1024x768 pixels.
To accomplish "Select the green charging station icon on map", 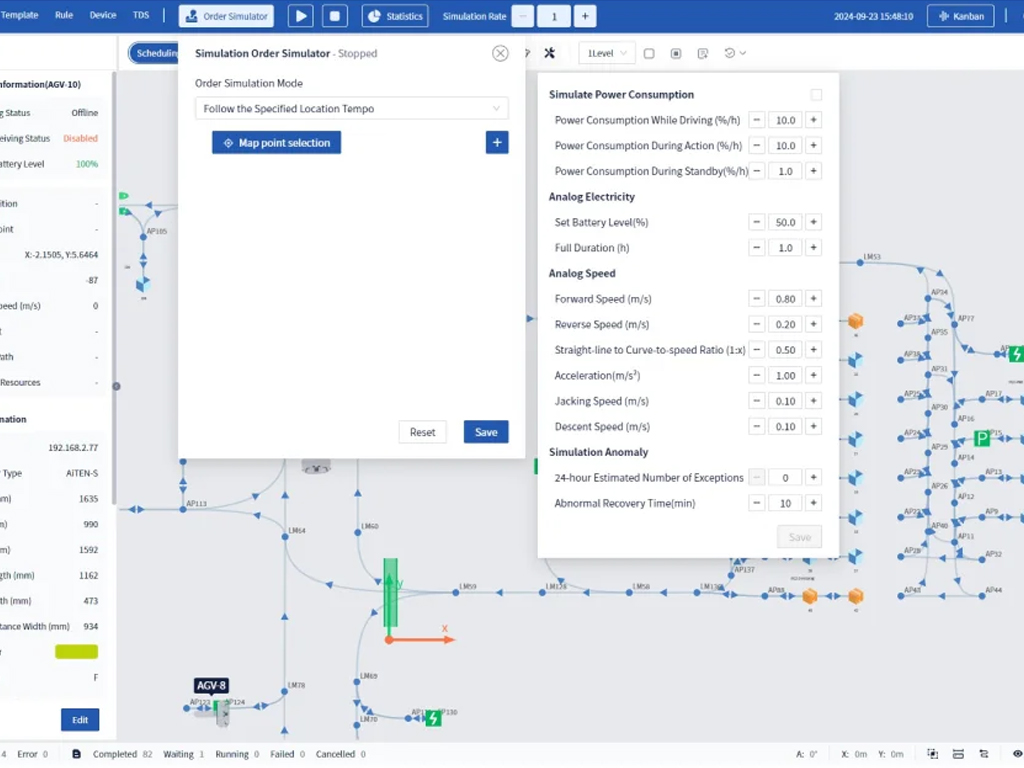I will [x=1016, y=353].
